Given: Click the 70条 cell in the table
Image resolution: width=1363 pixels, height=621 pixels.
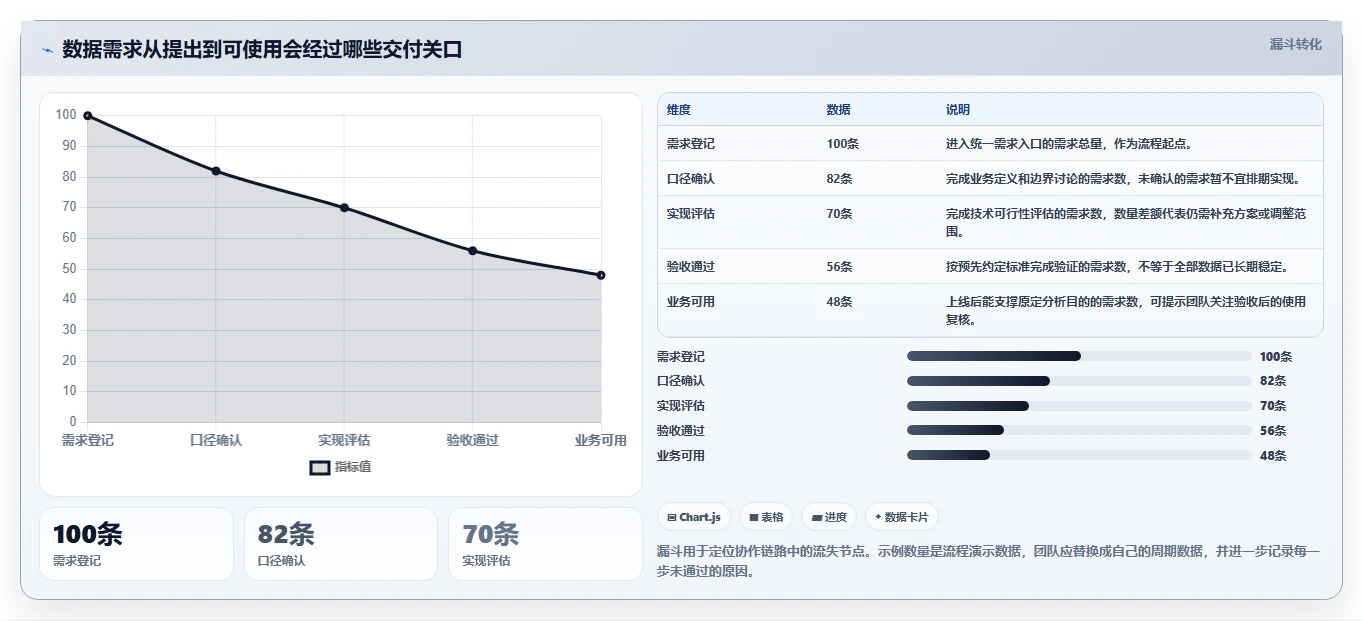Looking at the screenshot, I should tap(839, 214).
